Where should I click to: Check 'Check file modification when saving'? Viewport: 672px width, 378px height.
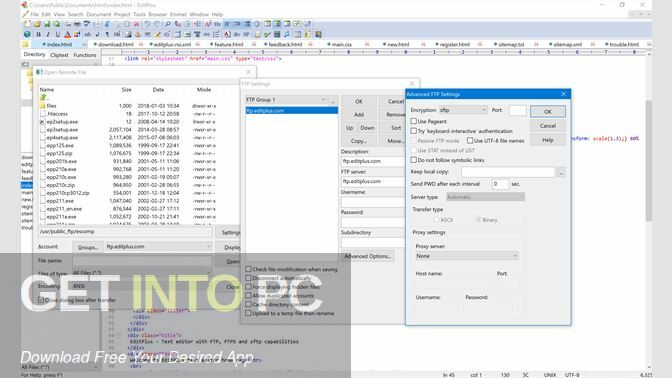[248, 269]
